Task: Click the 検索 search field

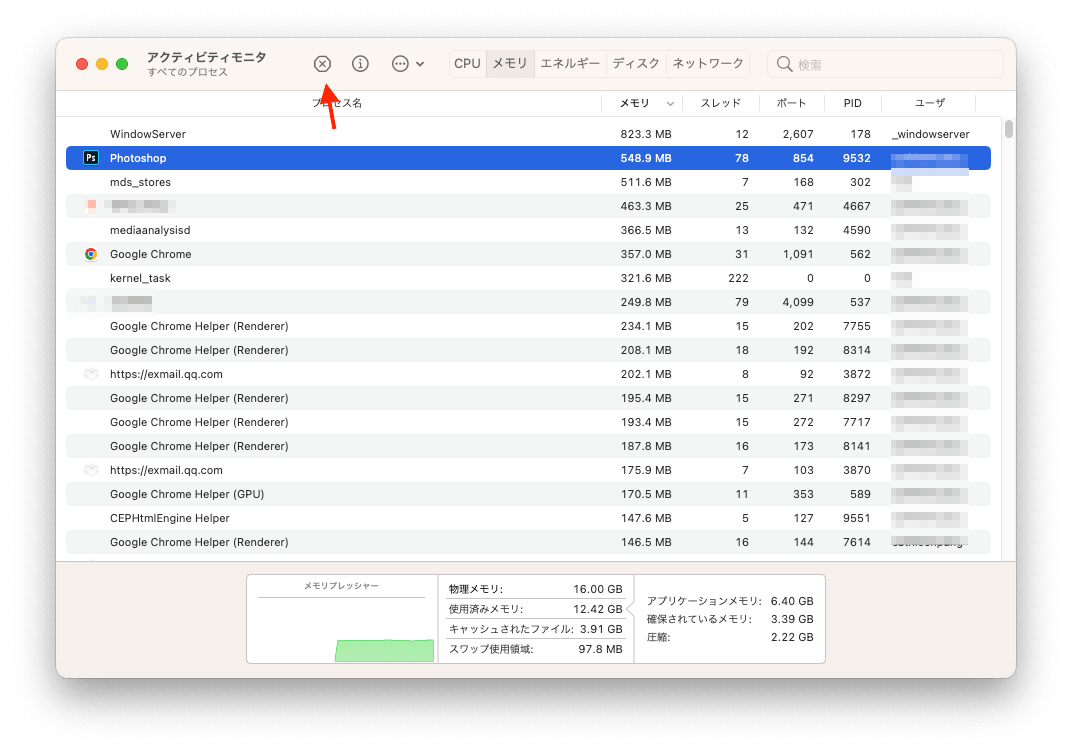Action: click(x=885, y=64)
